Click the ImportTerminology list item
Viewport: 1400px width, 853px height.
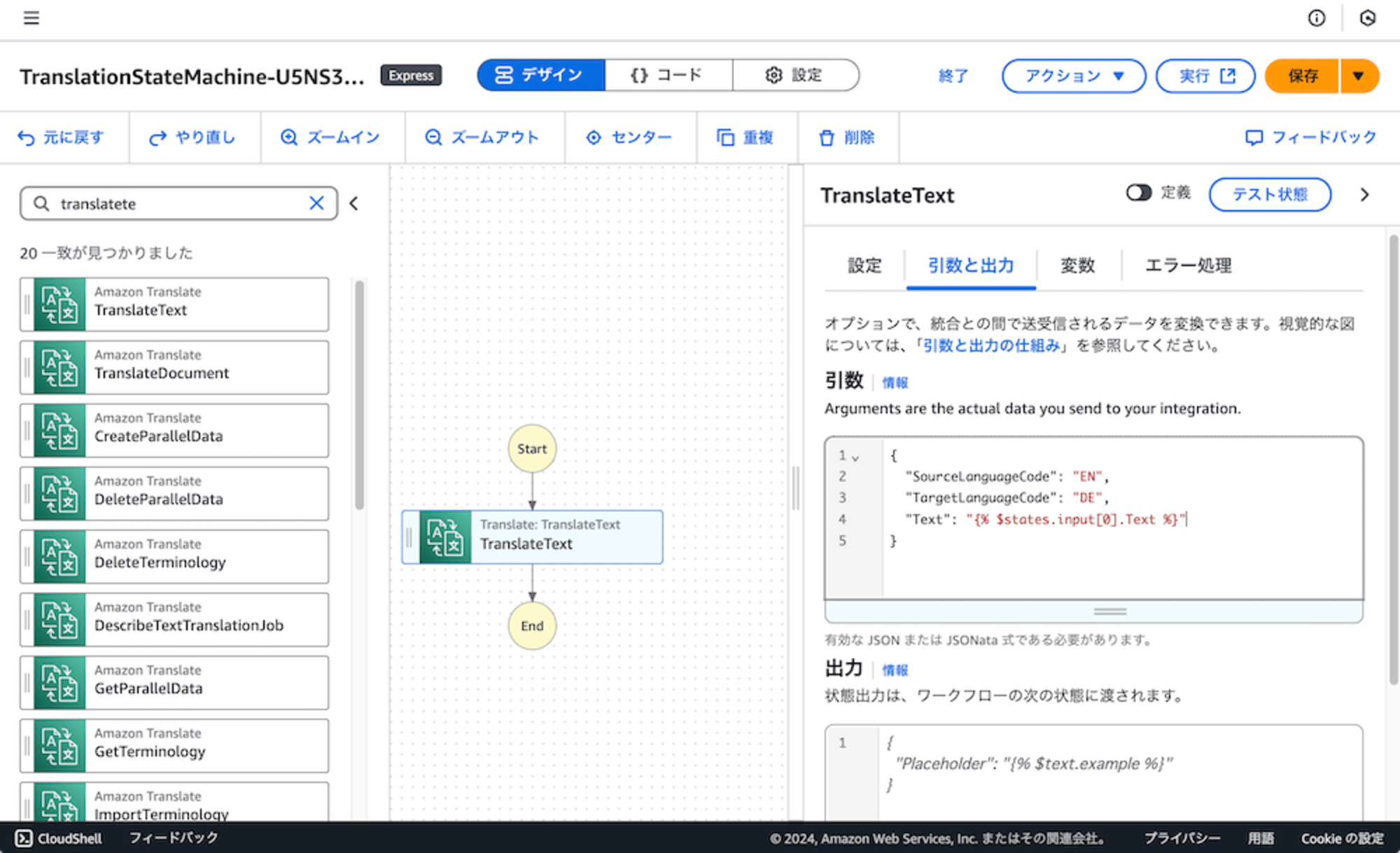pos(174,803)
